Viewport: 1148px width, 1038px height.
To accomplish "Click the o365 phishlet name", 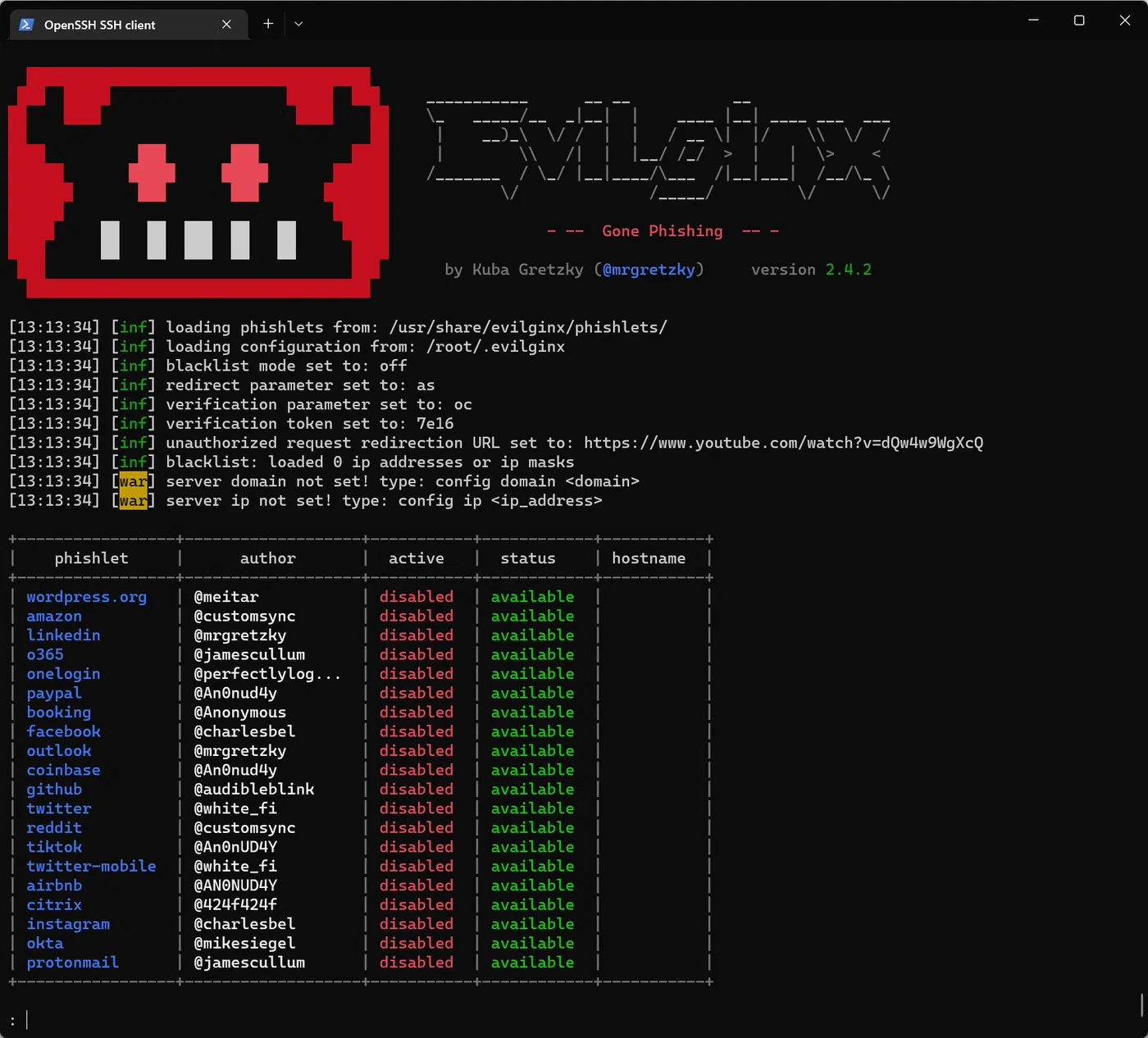I will pyautogui.click(x=45, y=654).
